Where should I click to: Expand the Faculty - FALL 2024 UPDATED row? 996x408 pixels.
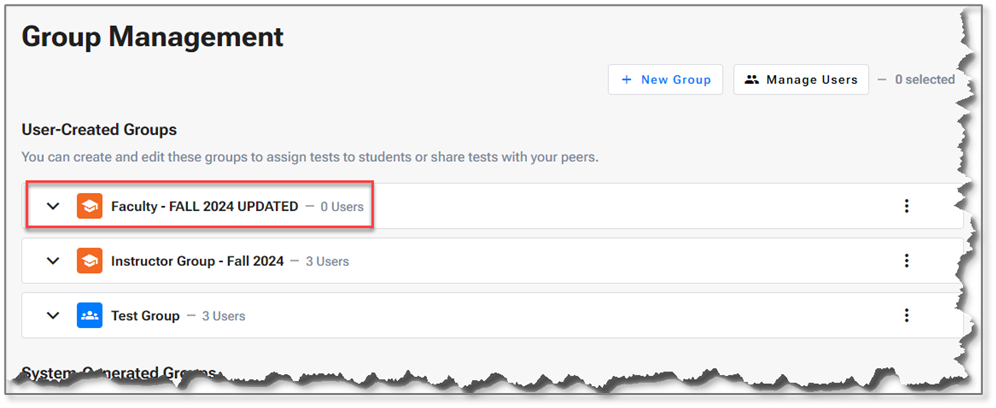tap(54, 206)
